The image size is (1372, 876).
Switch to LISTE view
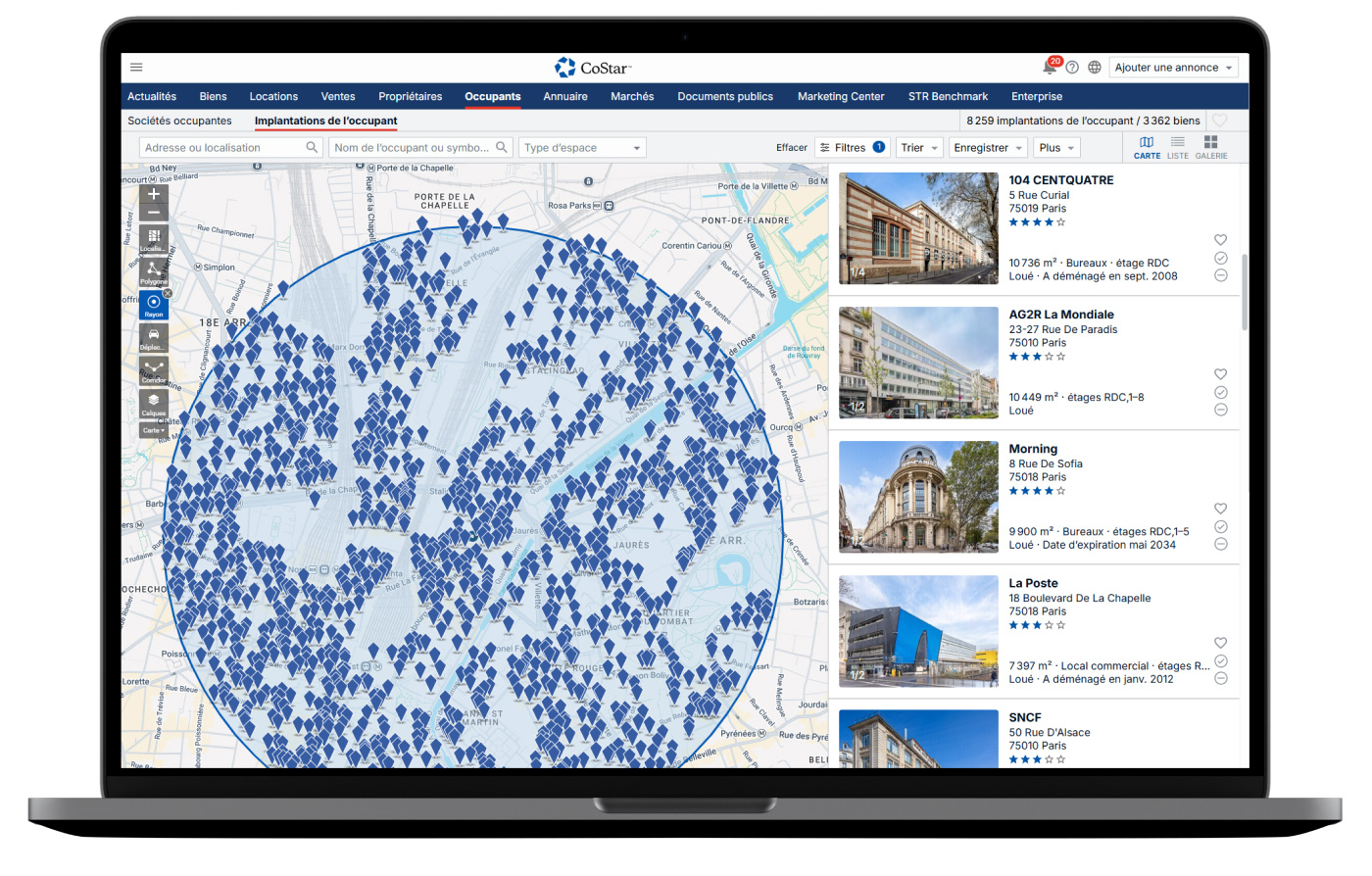tap(1177, 147)
